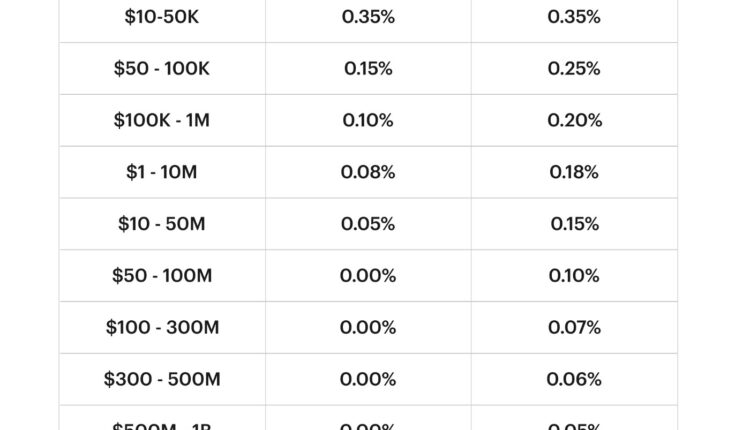Click the 0.08% fee value
The height and width of the screenshot is (430, 750).
[368, 172]
